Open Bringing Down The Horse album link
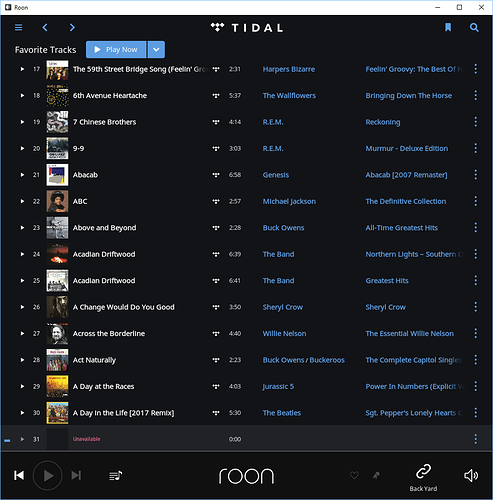Image resolution: width=493 pixels, height=500 pixels. click(409, 95)
